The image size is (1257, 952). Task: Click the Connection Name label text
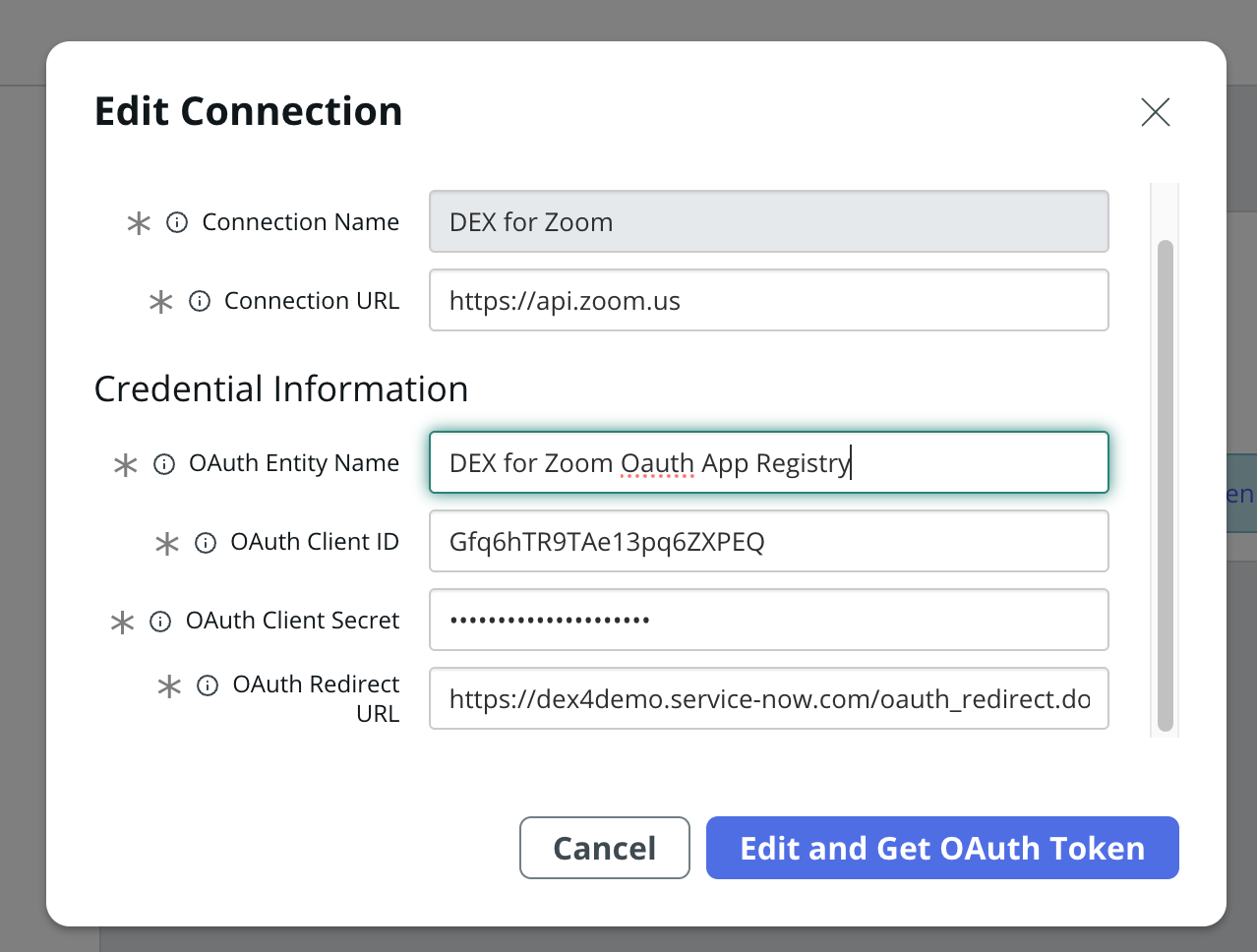pos(301,222)
